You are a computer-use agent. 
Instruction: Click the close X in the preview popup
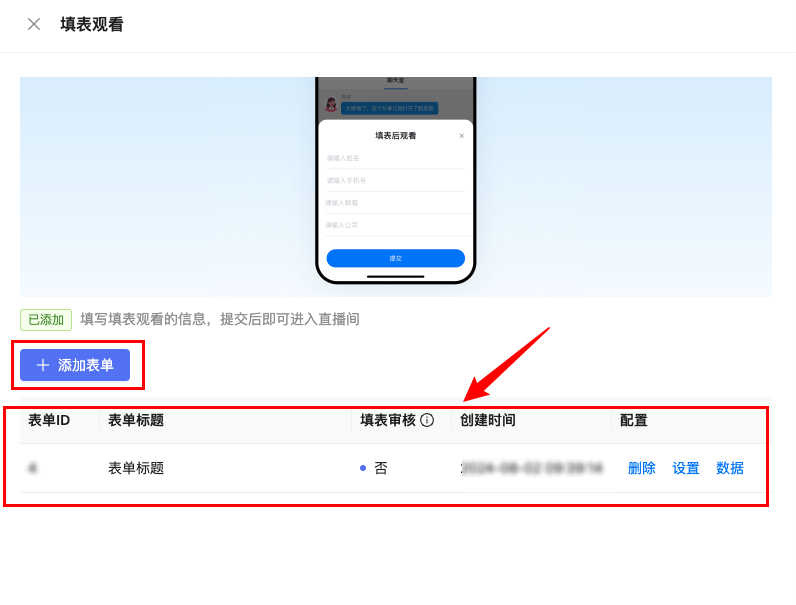click(x=461, y=136)
